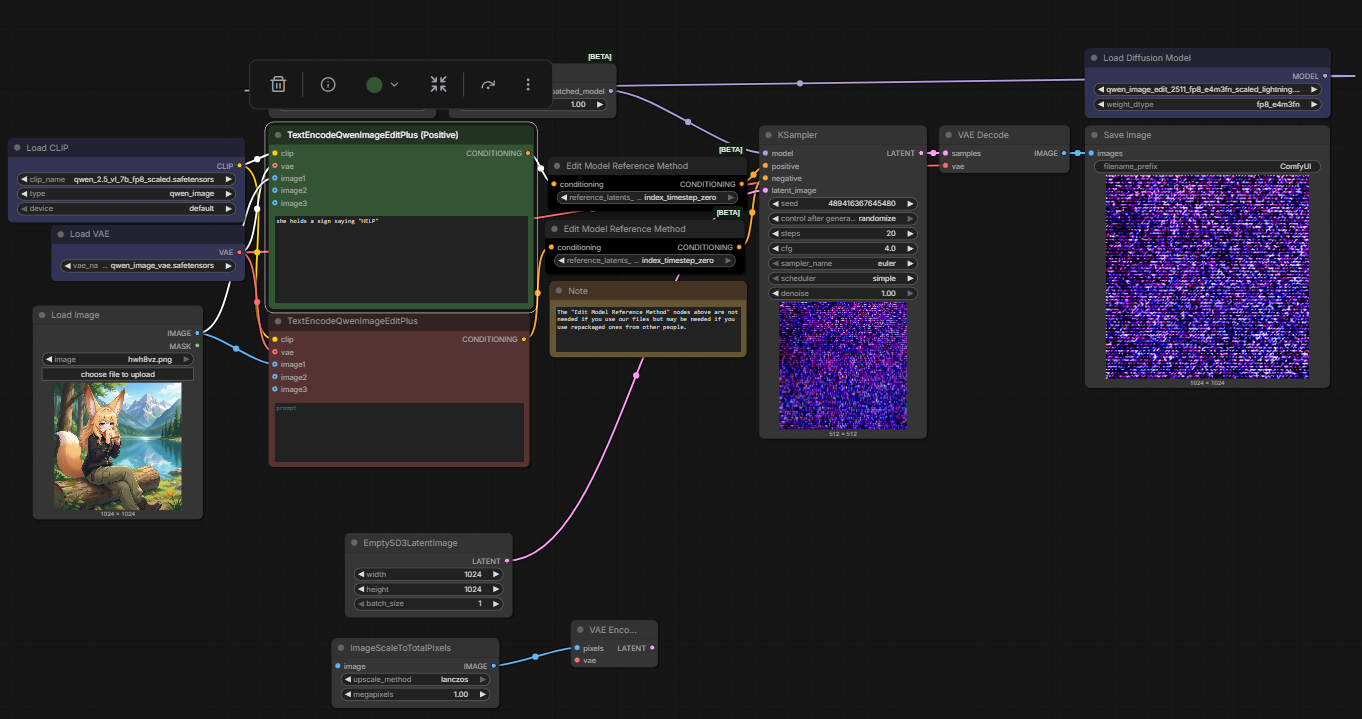Click the left arrow on the width field

click(x=362, y=574)
